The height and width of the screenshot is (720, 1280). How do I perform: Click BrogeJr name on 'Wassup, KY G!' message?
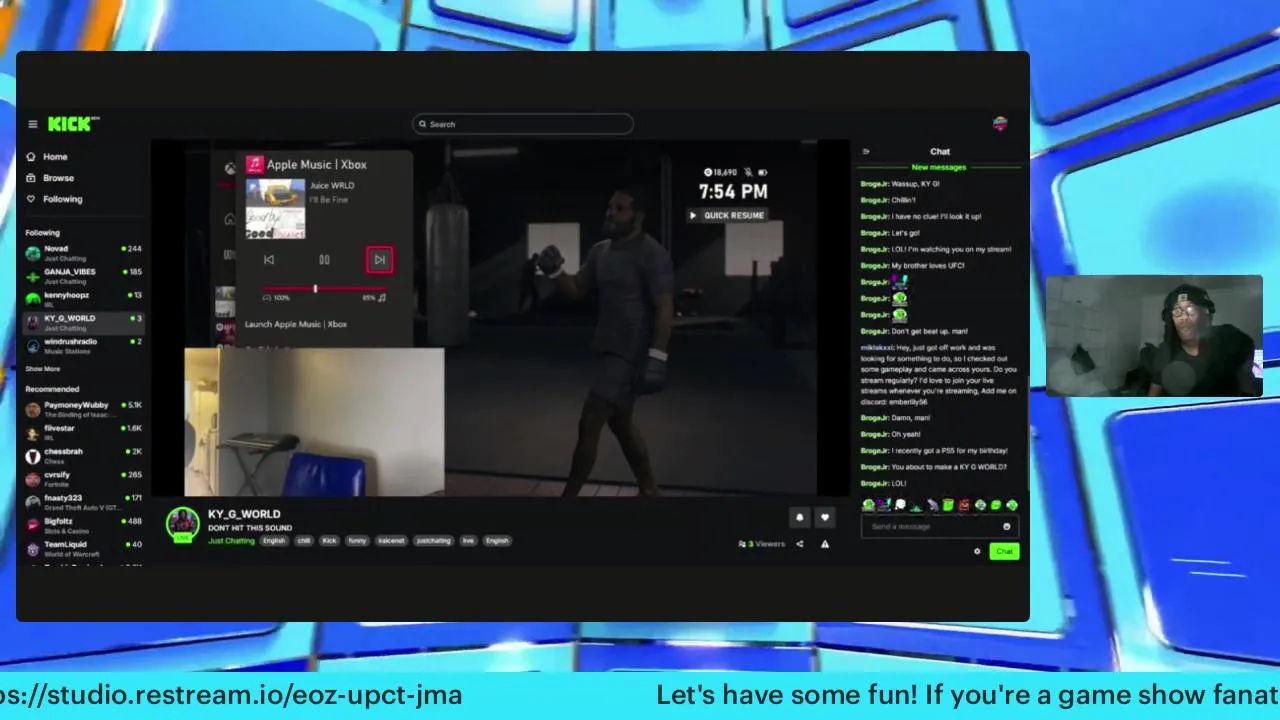tap(874, 184)
